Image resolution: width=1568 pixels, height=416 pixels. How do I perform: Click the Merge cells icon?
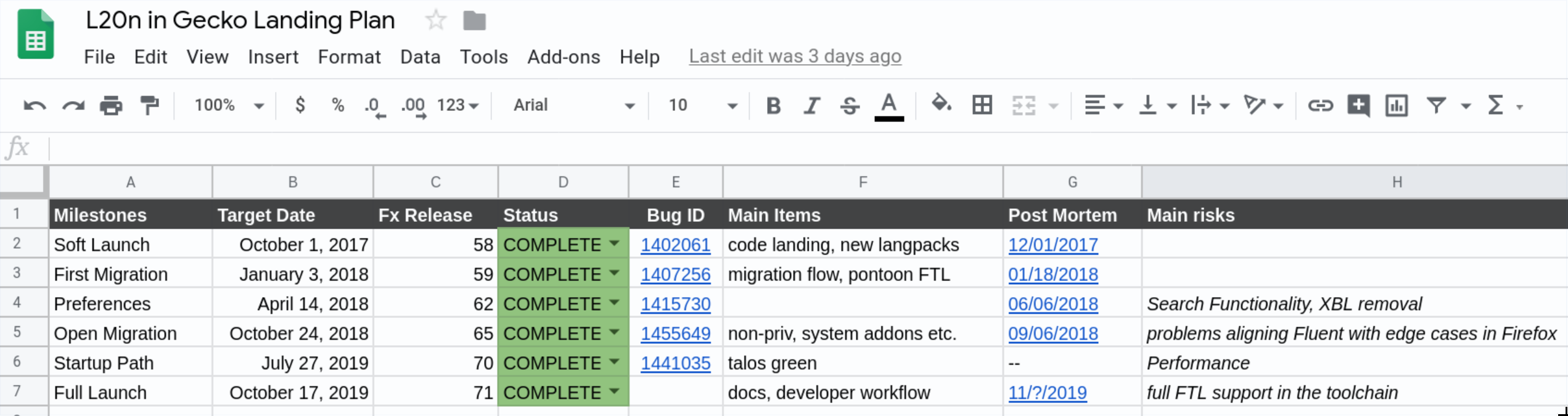[x=1024, y=105]
